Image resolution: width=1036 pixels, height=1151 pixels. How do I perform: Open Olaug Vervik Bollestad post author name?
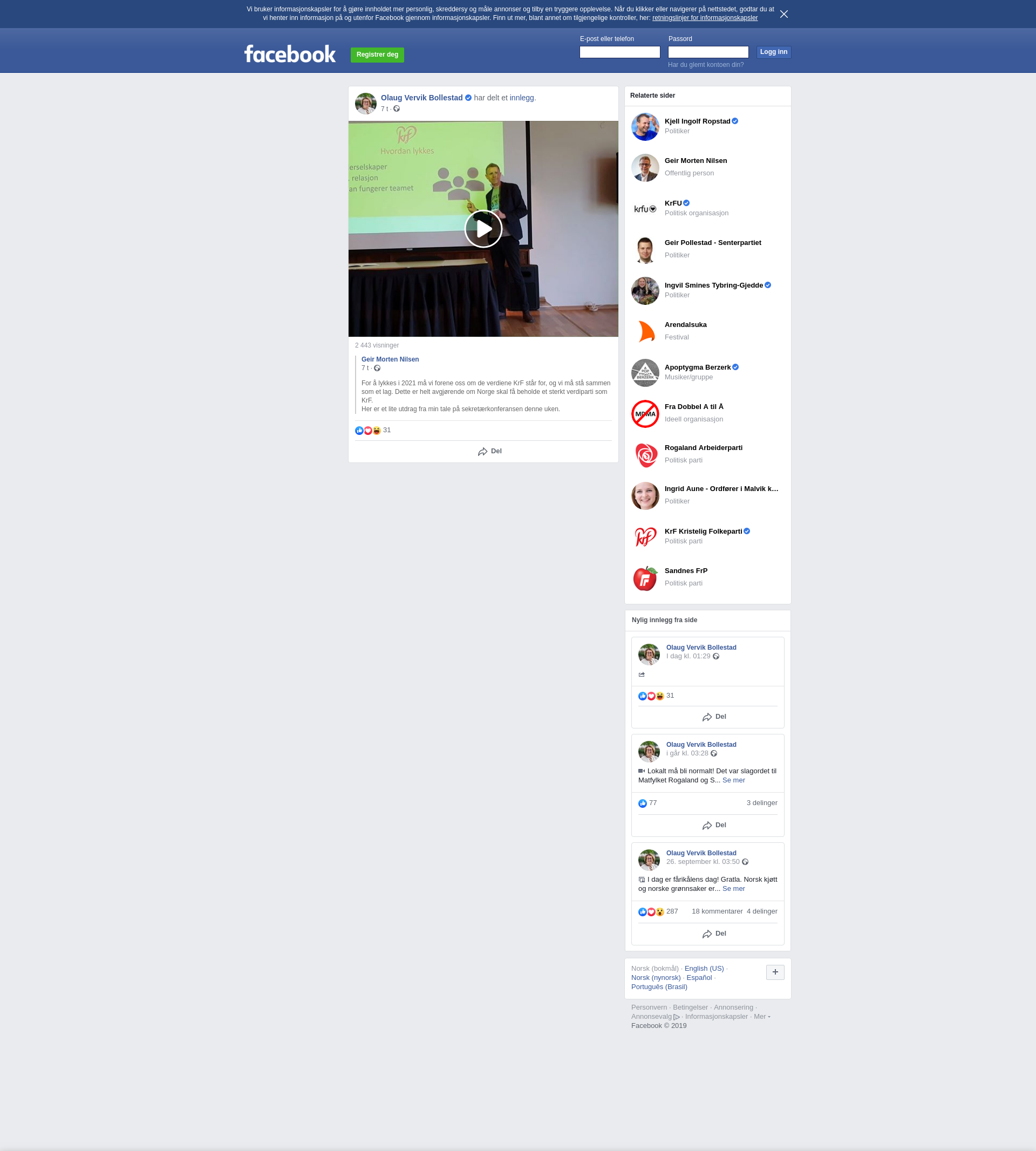tap(421, 98)
